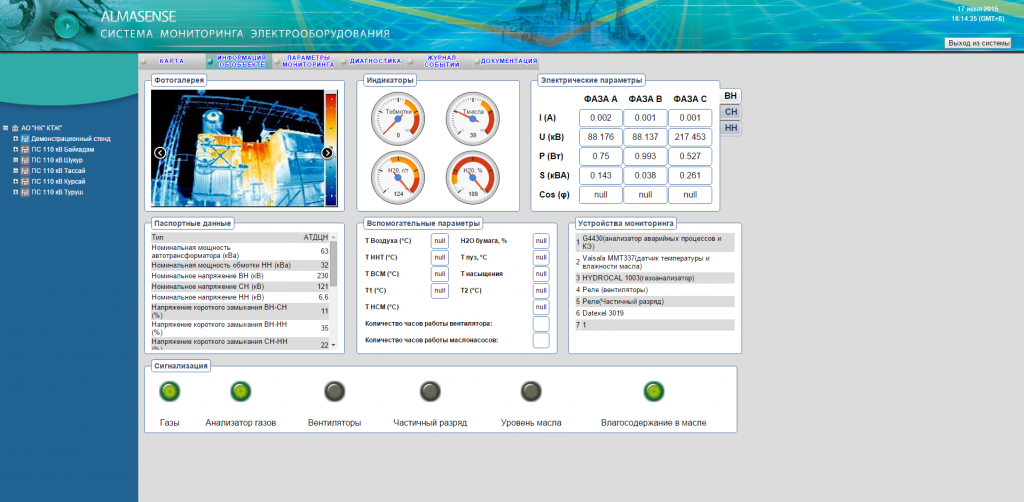
Task: Click the Влагосодержание в масле indicator light
Action: click(x=654, y=391)
